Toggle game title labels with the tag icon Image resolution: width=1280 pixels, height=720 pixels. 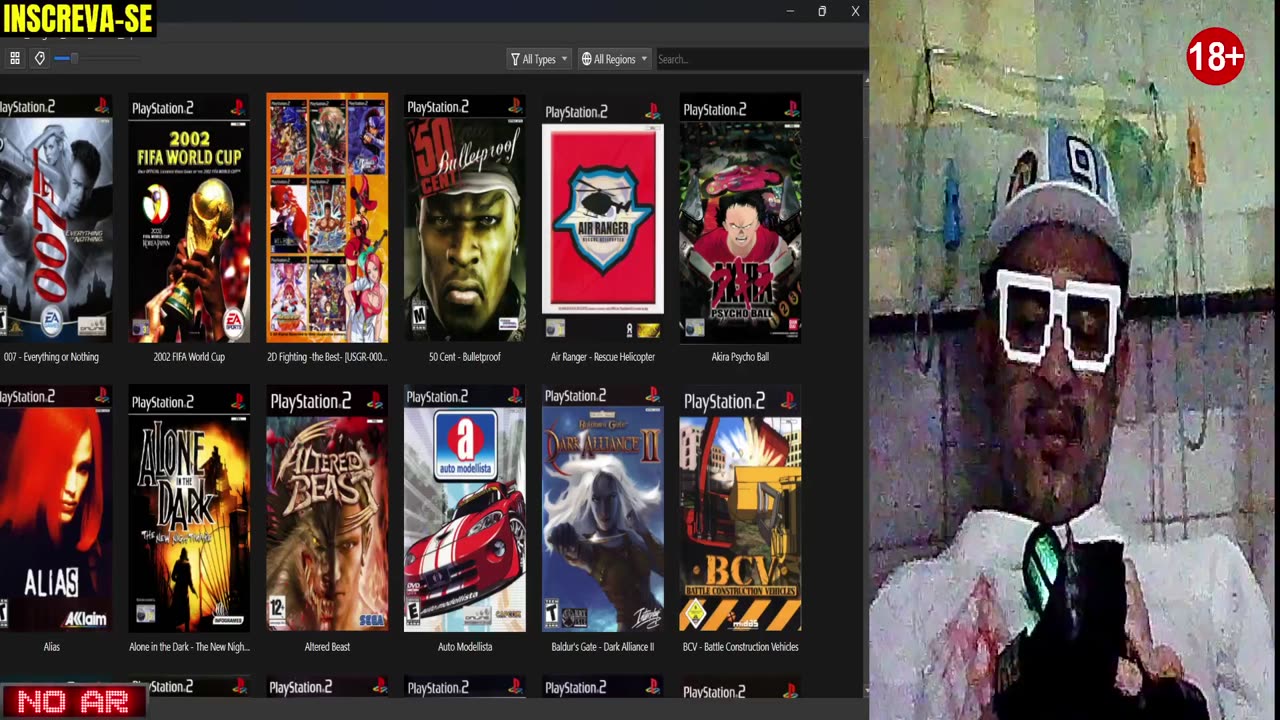tap(40, 59)
